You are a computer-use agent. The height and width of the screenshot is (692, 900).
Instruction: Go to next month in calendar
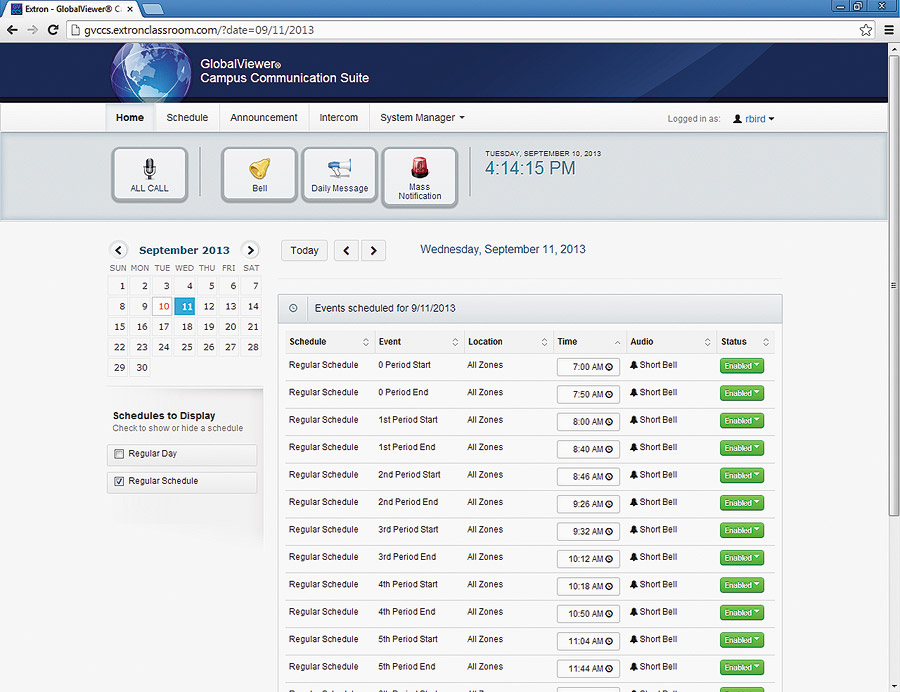point(250,250)
